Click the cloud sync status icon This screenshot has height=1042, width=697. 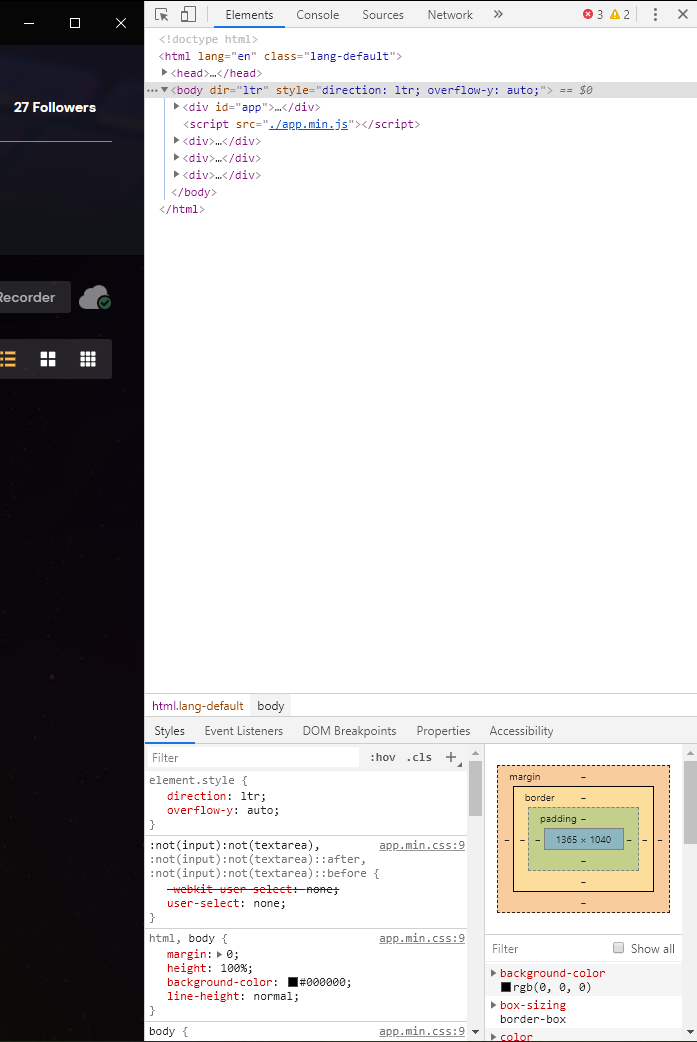95,297
